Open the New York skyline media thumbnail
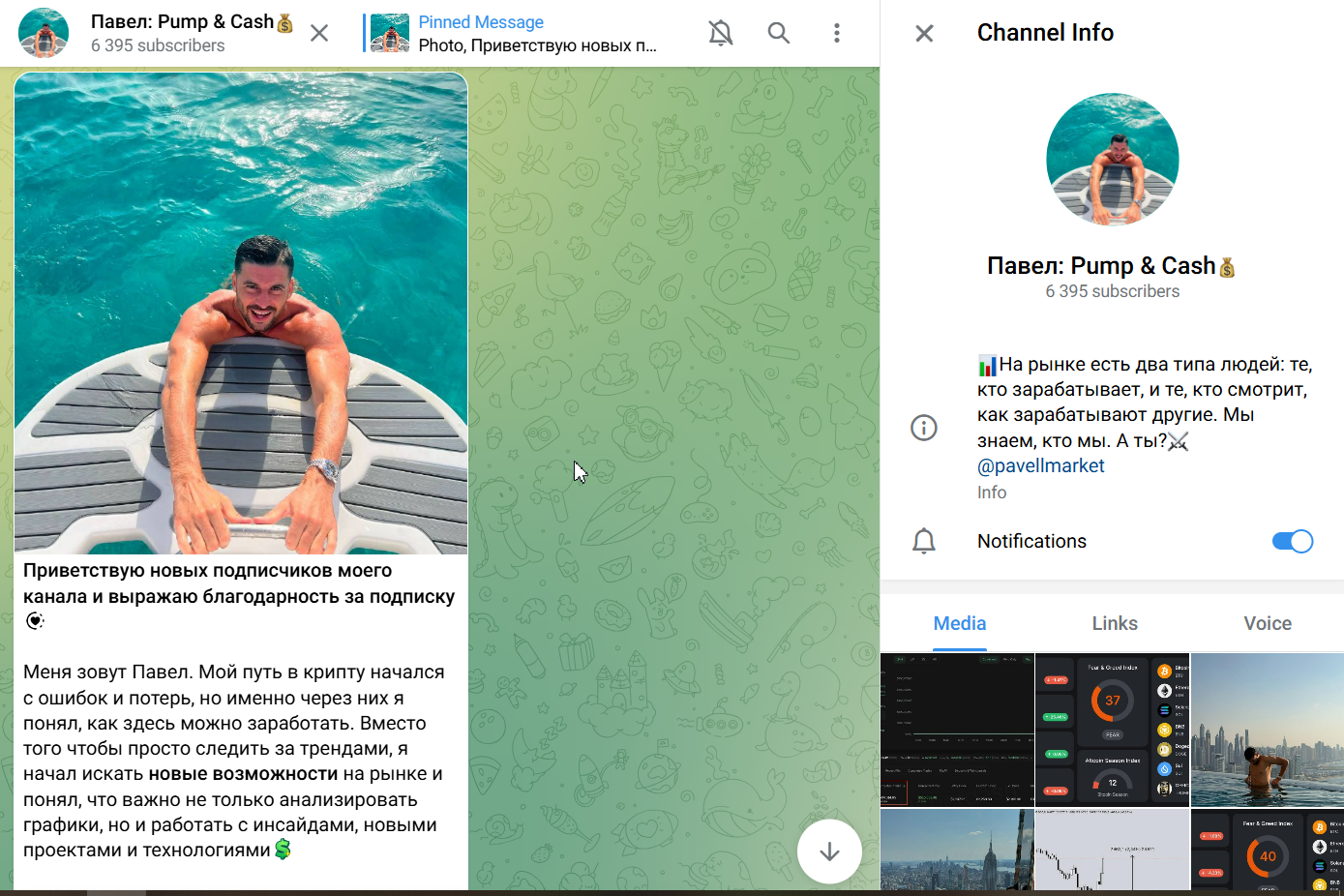 957,850
